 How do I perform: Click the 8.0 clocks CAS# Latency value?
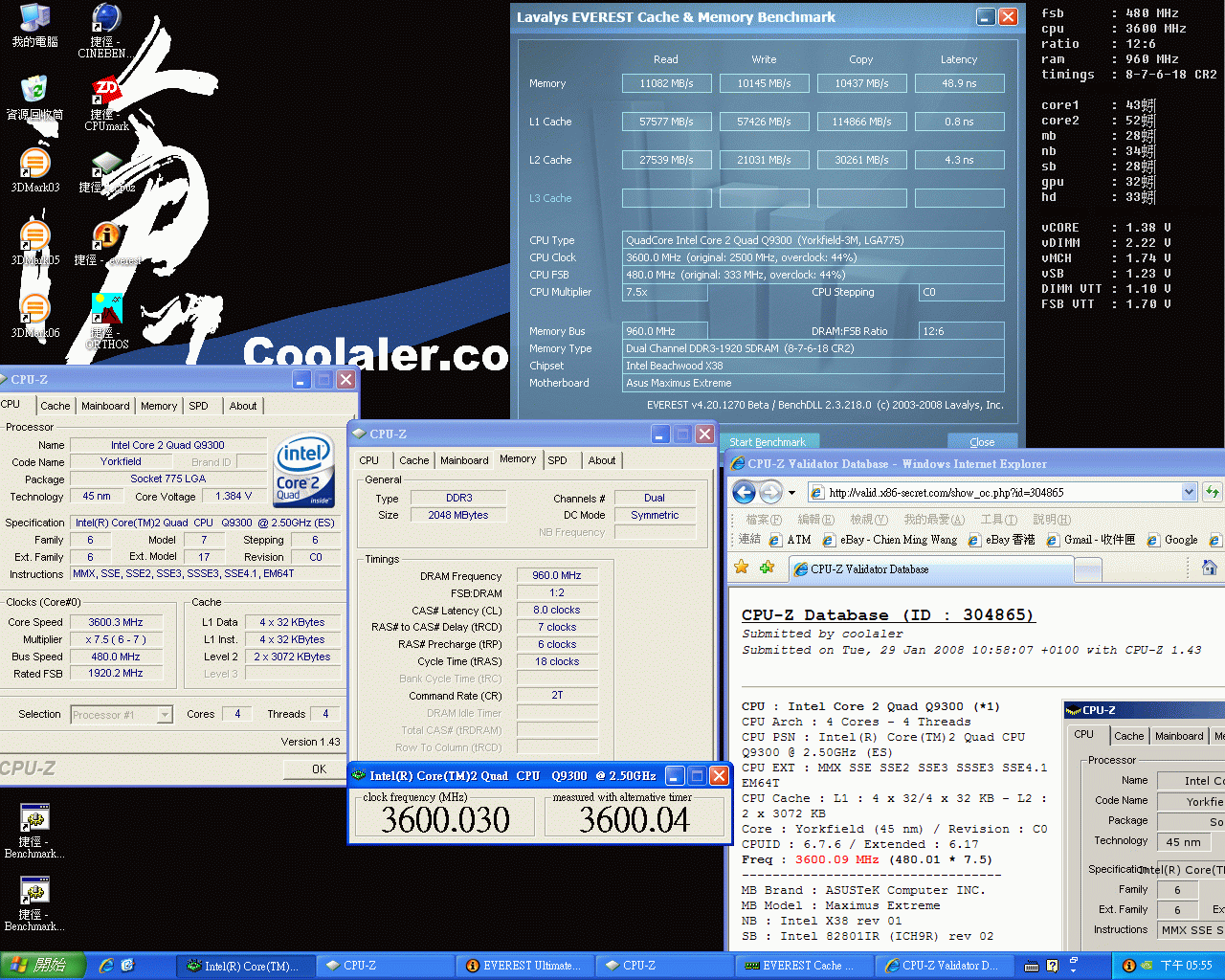(x=557, y=610)
